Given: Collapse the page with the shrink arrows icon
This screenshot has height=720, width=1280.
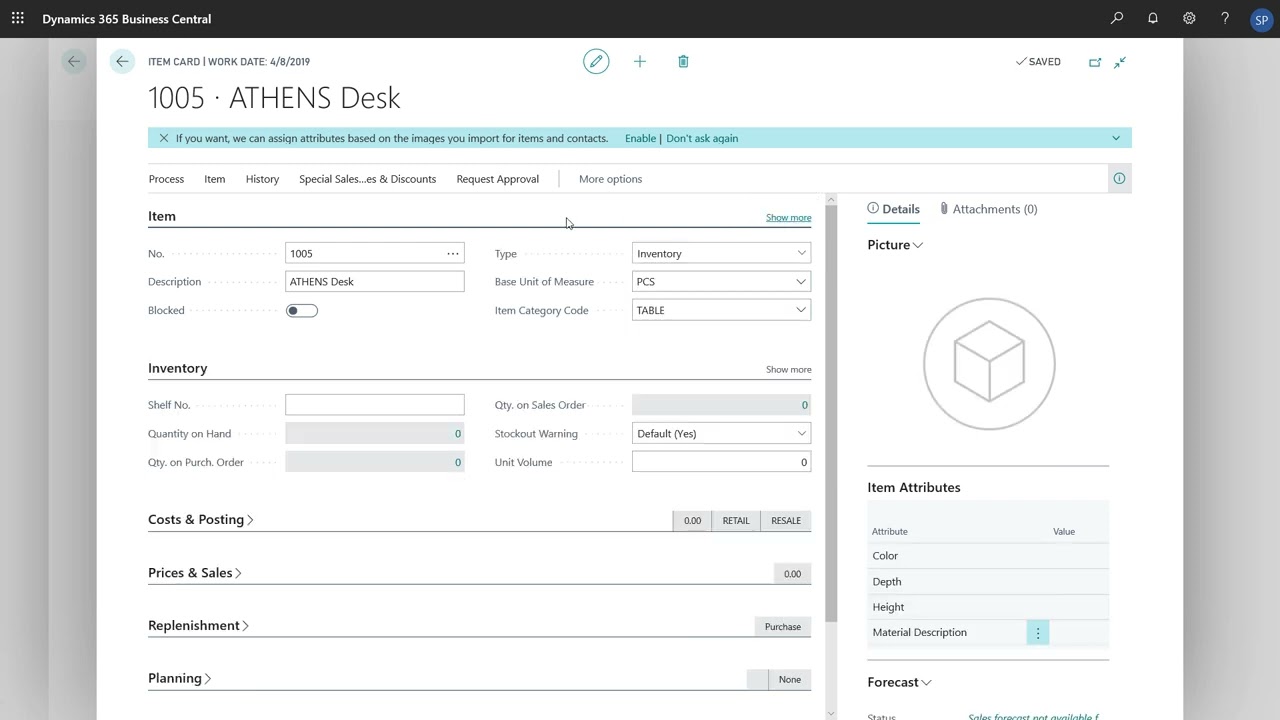Looking at the screenshot, I should click(x=1120, y=62).
